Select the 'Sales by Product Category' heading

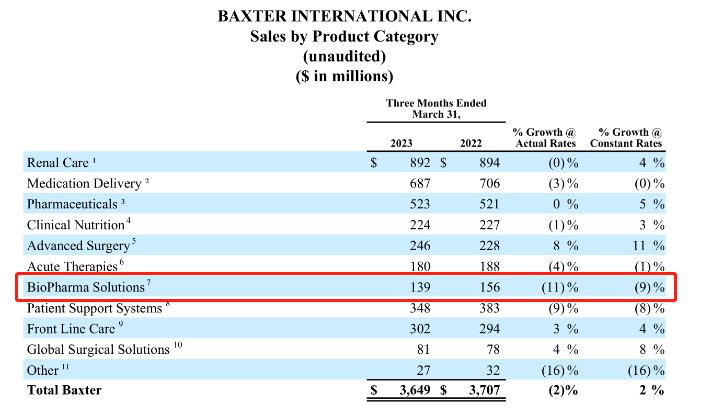[x=344, y=36]
